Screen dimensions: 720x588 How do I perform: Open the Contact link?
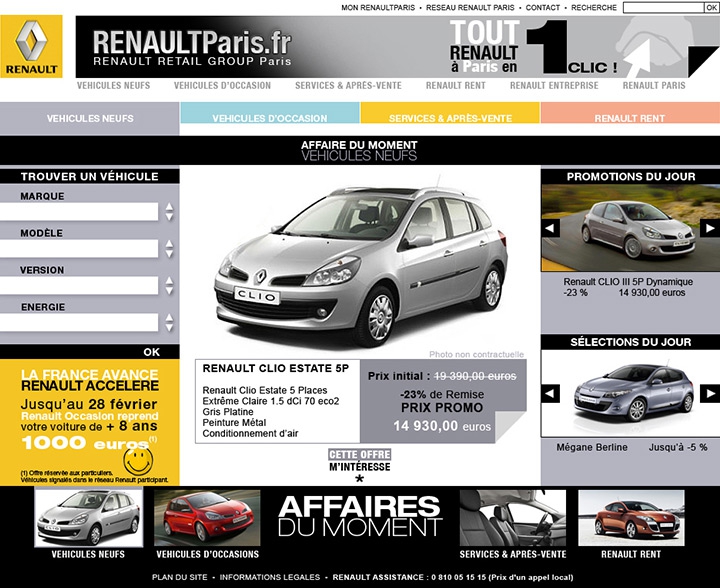543,8
